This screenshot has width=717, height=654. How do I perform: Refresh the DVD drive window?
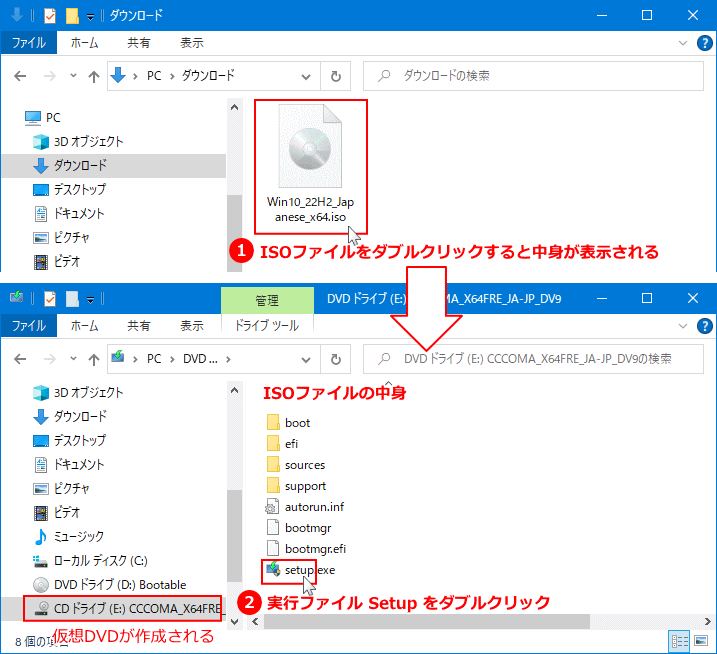point(336,359)
